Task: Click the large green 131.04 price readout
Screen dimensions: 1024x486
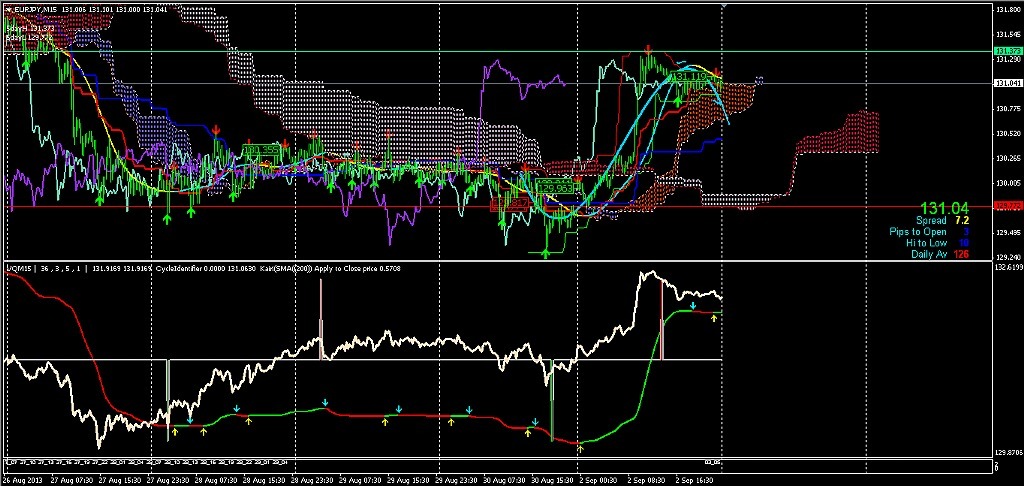Action: [x=943, y=208]
